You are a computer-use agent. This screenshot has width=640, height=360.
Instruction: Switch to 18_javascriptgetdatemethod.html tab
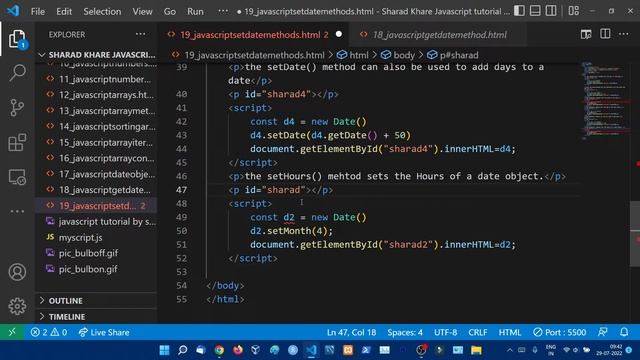coord(439,35)
